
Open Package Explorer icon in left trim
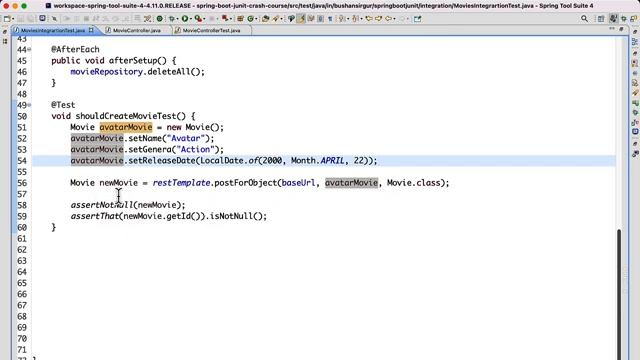point(5,41)
